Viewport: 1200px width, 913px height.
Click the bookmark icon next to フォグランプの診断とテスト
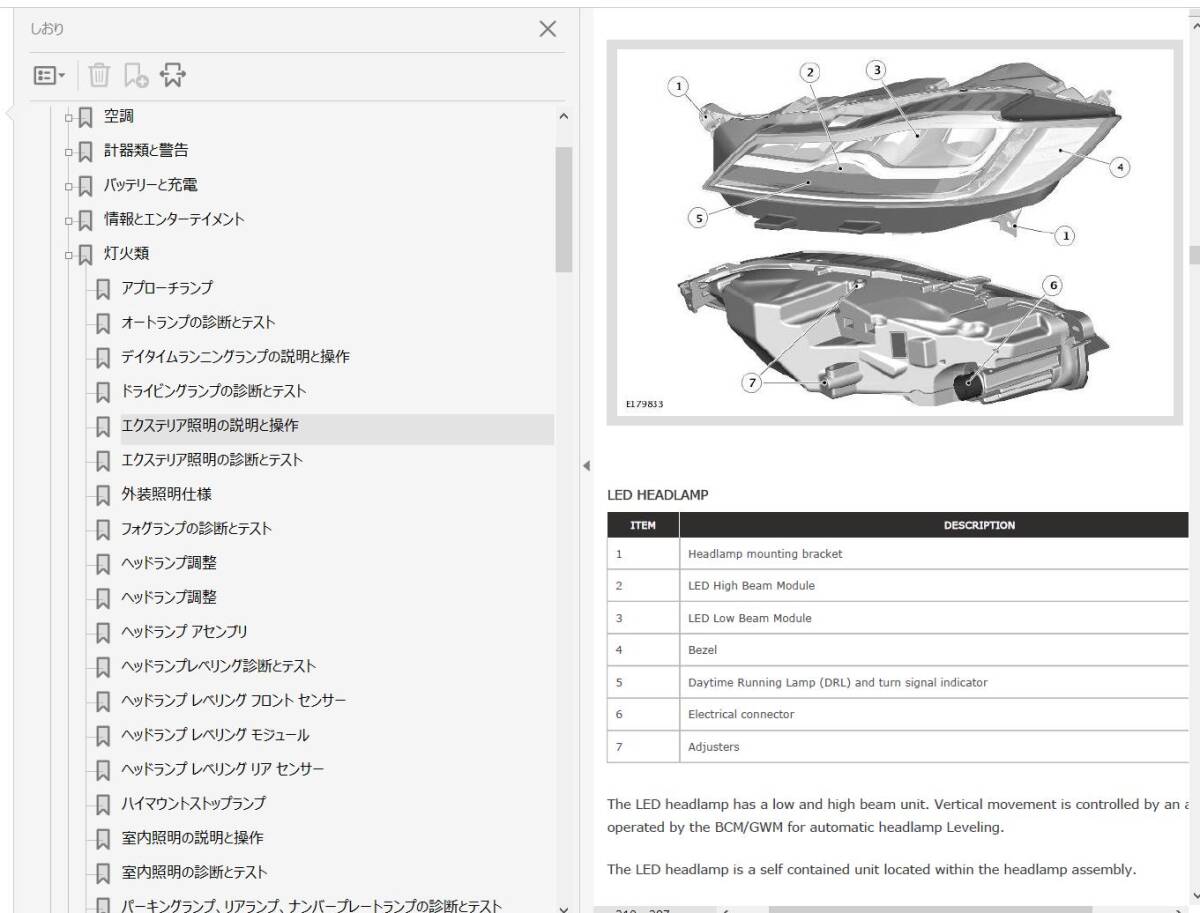point(103,528)
